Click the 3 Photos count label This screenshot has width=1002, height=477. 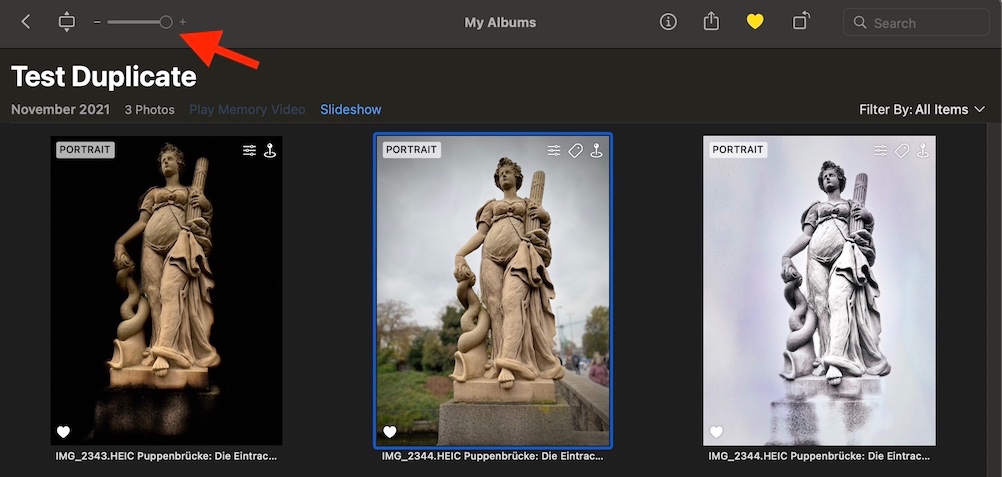pos(150,109)
